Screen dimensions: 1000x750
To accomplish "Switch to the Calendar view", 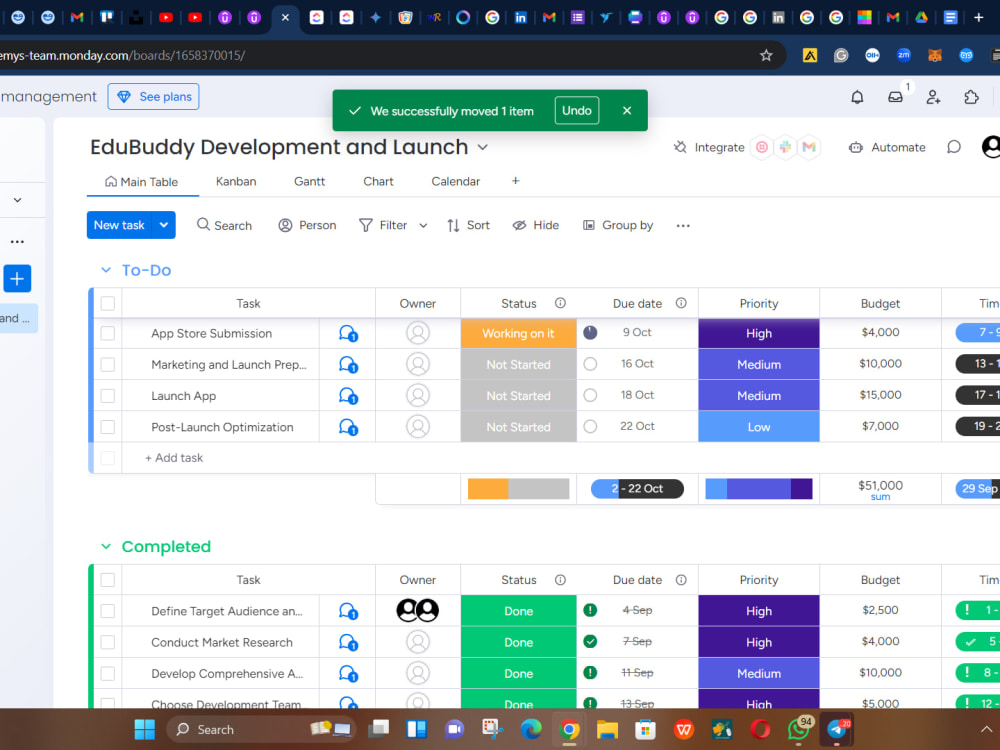I will [x=455, y=182].
